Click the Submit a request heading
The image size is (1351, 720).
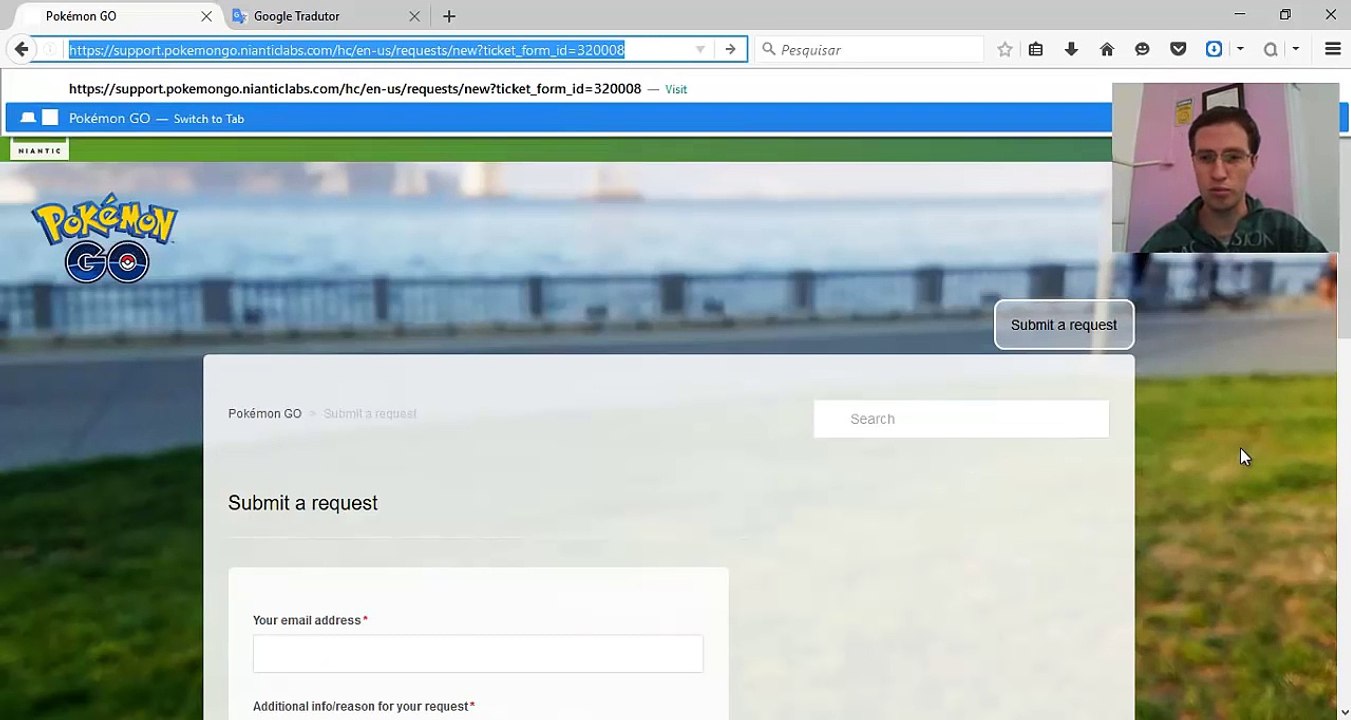pos(303,503)
